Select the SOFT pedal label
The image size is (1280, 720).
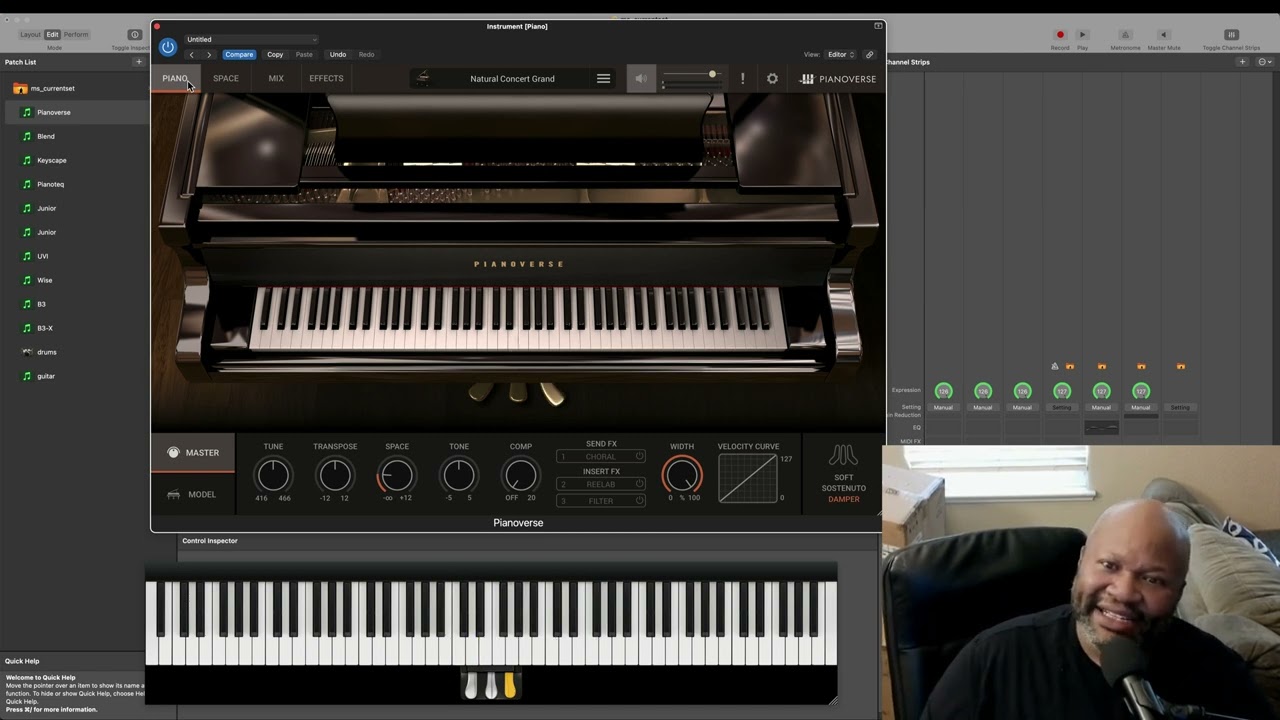click(x=843, y=477)
